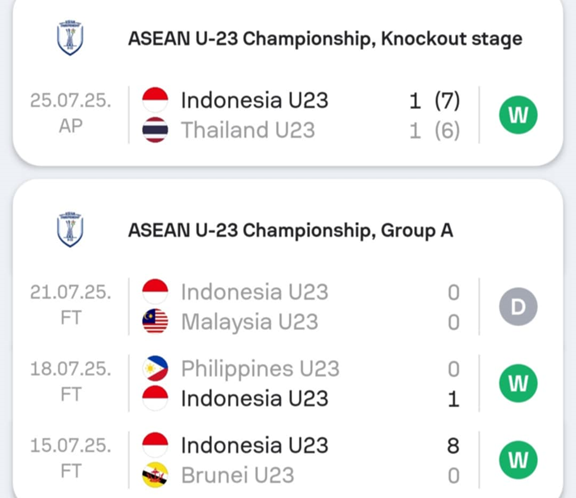The image size is (576, 498).
Task: Click the W badge for Brunei match
Action: [x=518, y=460]
